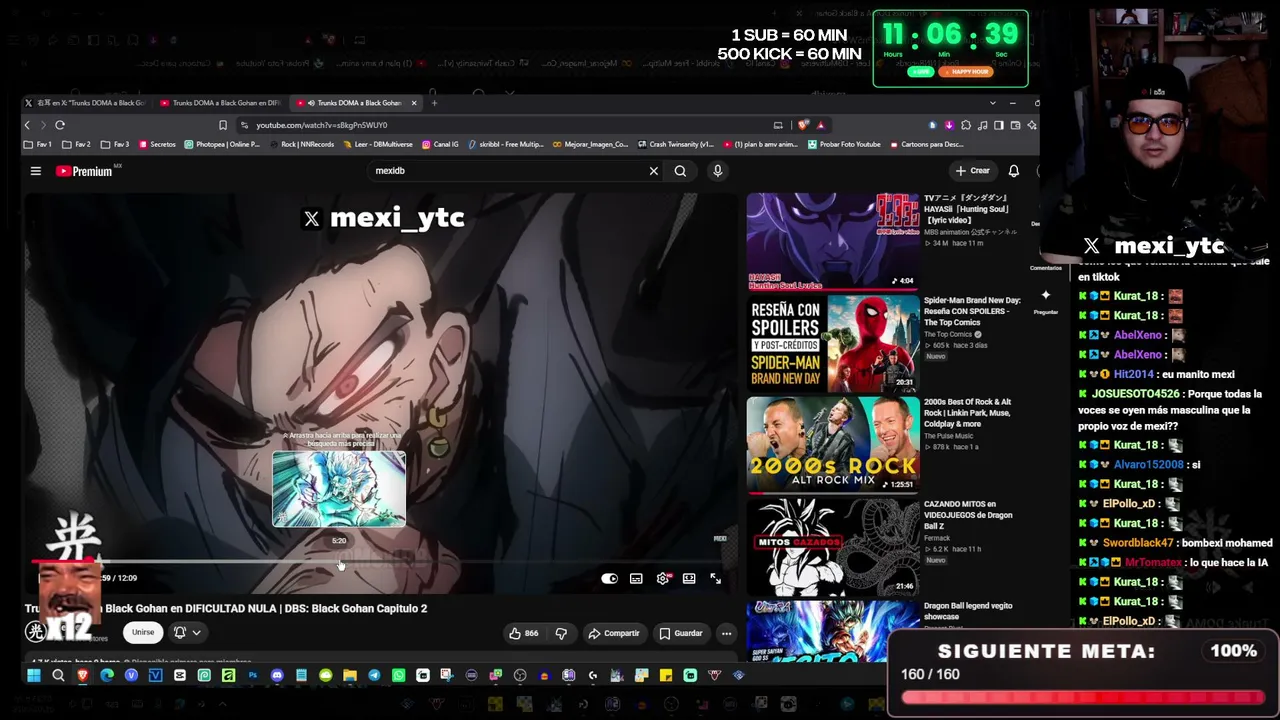
Task: Click the Compartir button
Action: pos(614,633)
